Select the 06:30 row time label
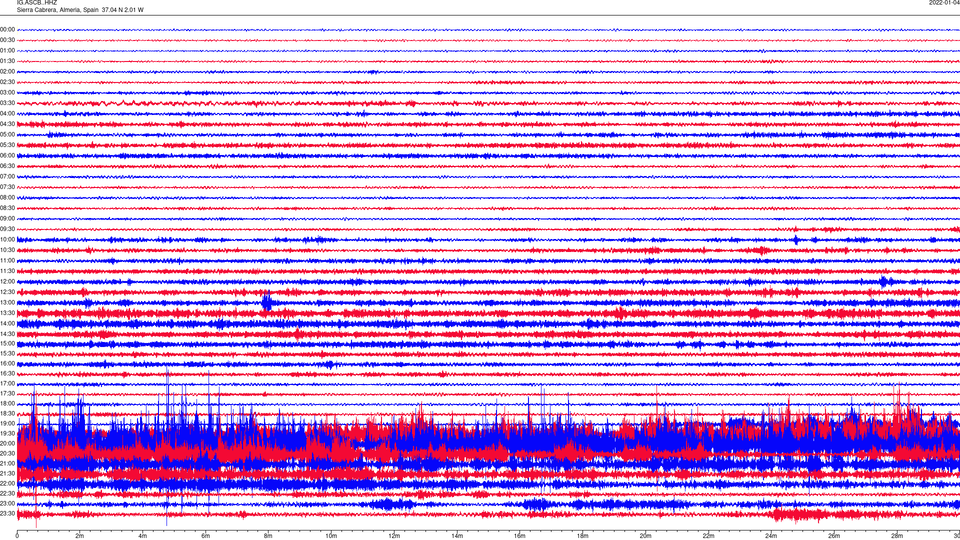Viewport: 960px width, 540px height. [x=7, y=166]
